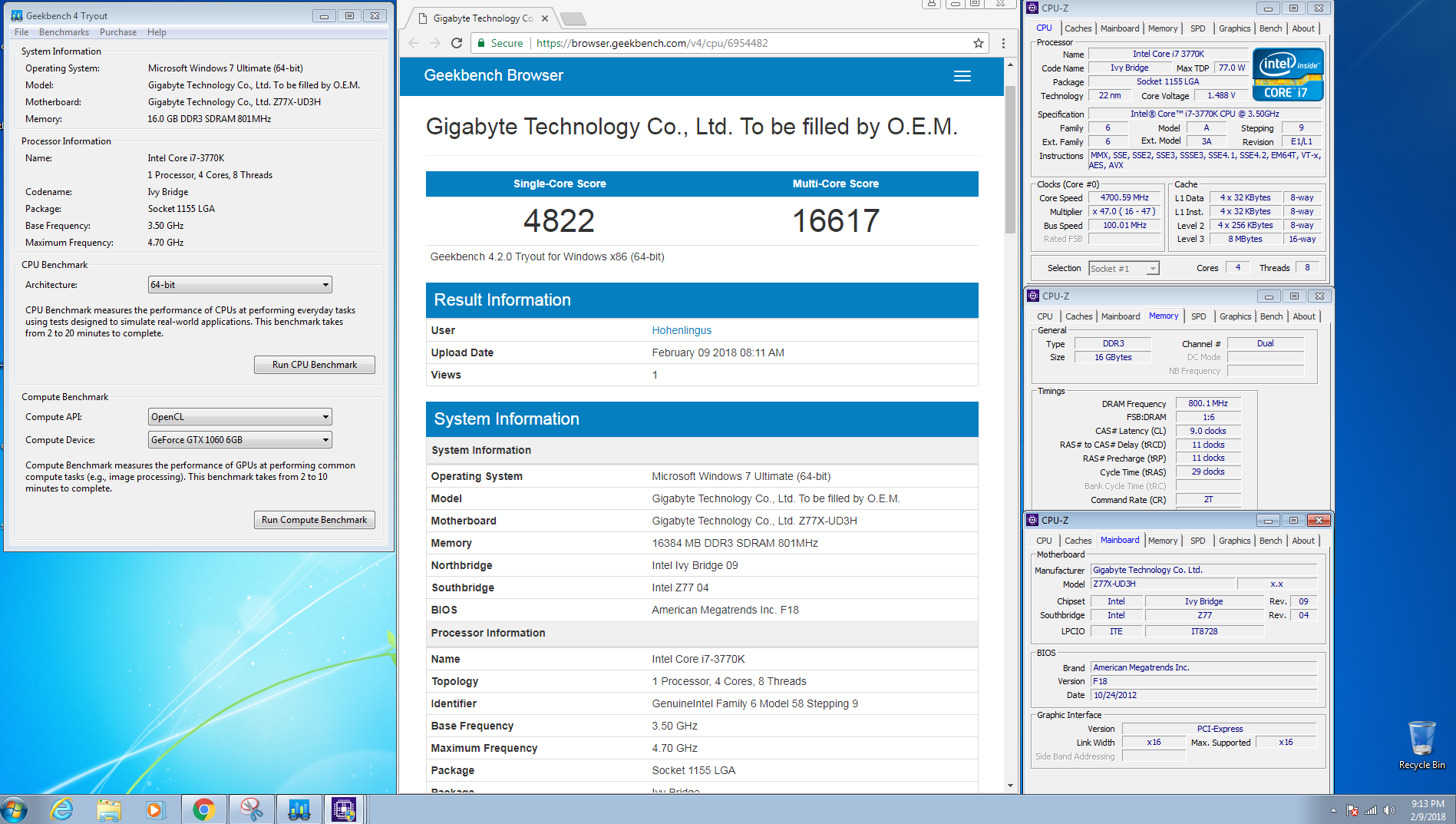Image resolution: width=1456 pixels, height=824 pixels.
Task: Select the Core Voltage 1.488 V value
Action: [x=1221, y=95]
